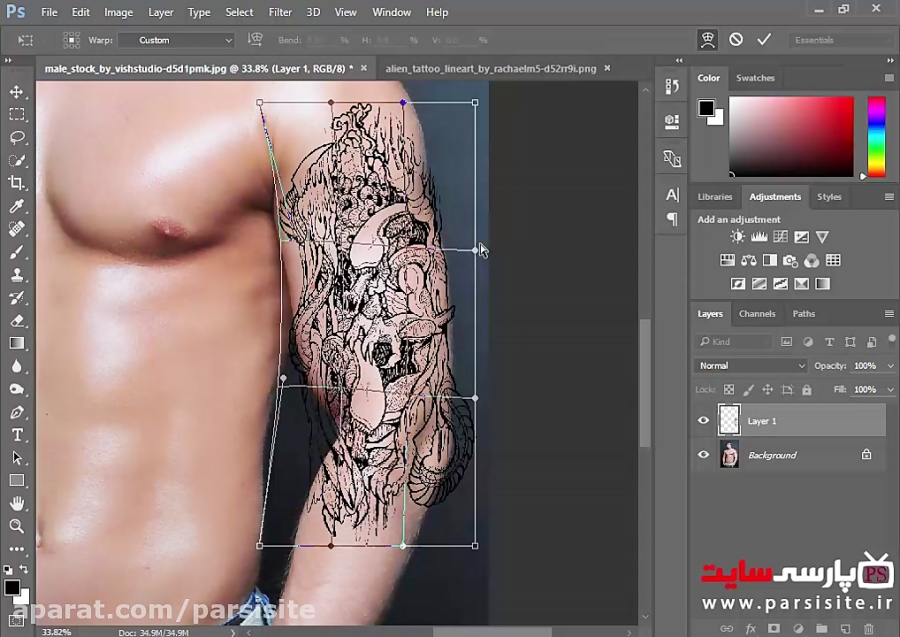This screenshot has height=637, width=900.
Task: Select the Clone Stamp tool
Action: click(x=17, y=275)
